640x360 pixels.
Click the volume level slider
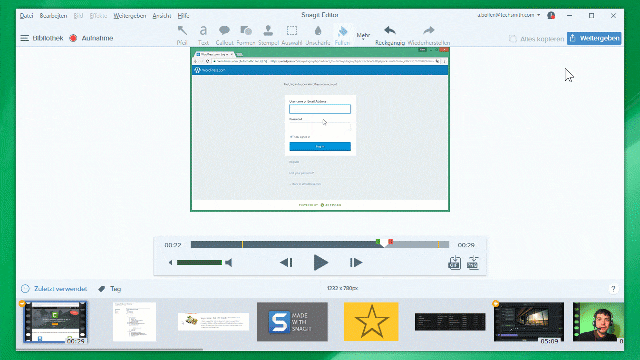[199, 262]
